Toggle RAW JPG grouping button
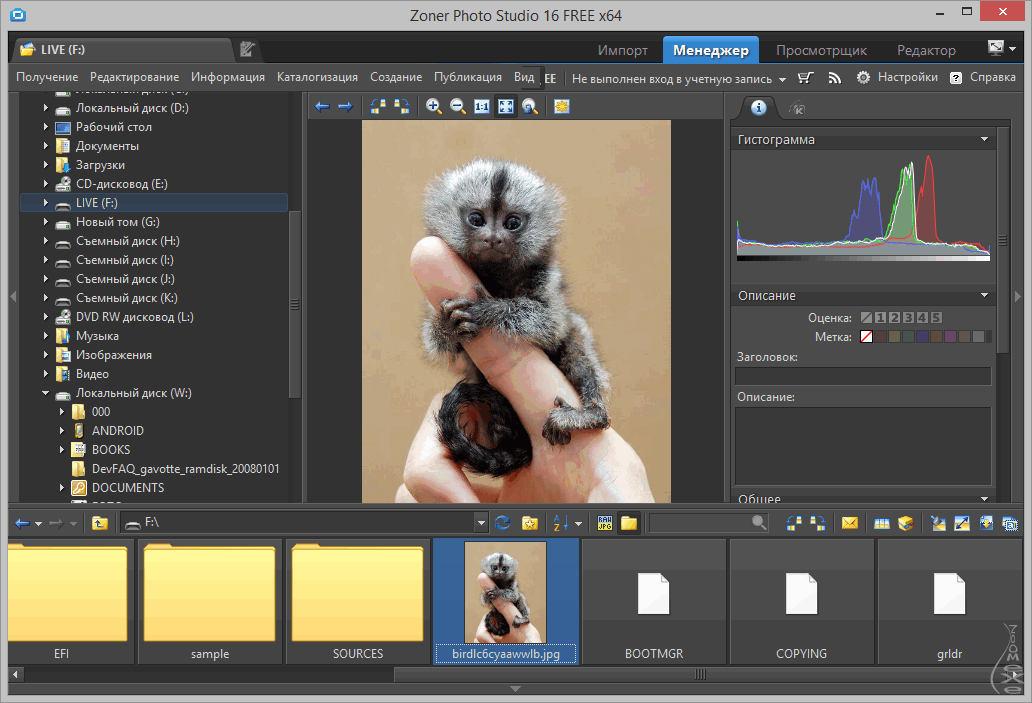Image resolution: width=1032 pixels, height=703 pixels. [x=605, y=523]
